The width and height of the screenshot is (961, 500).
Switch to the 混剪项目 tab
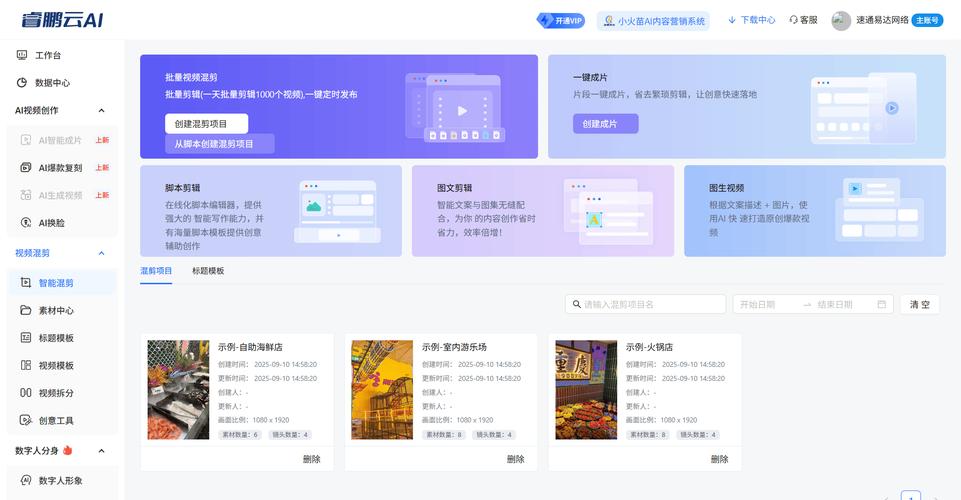coord(156,271)
